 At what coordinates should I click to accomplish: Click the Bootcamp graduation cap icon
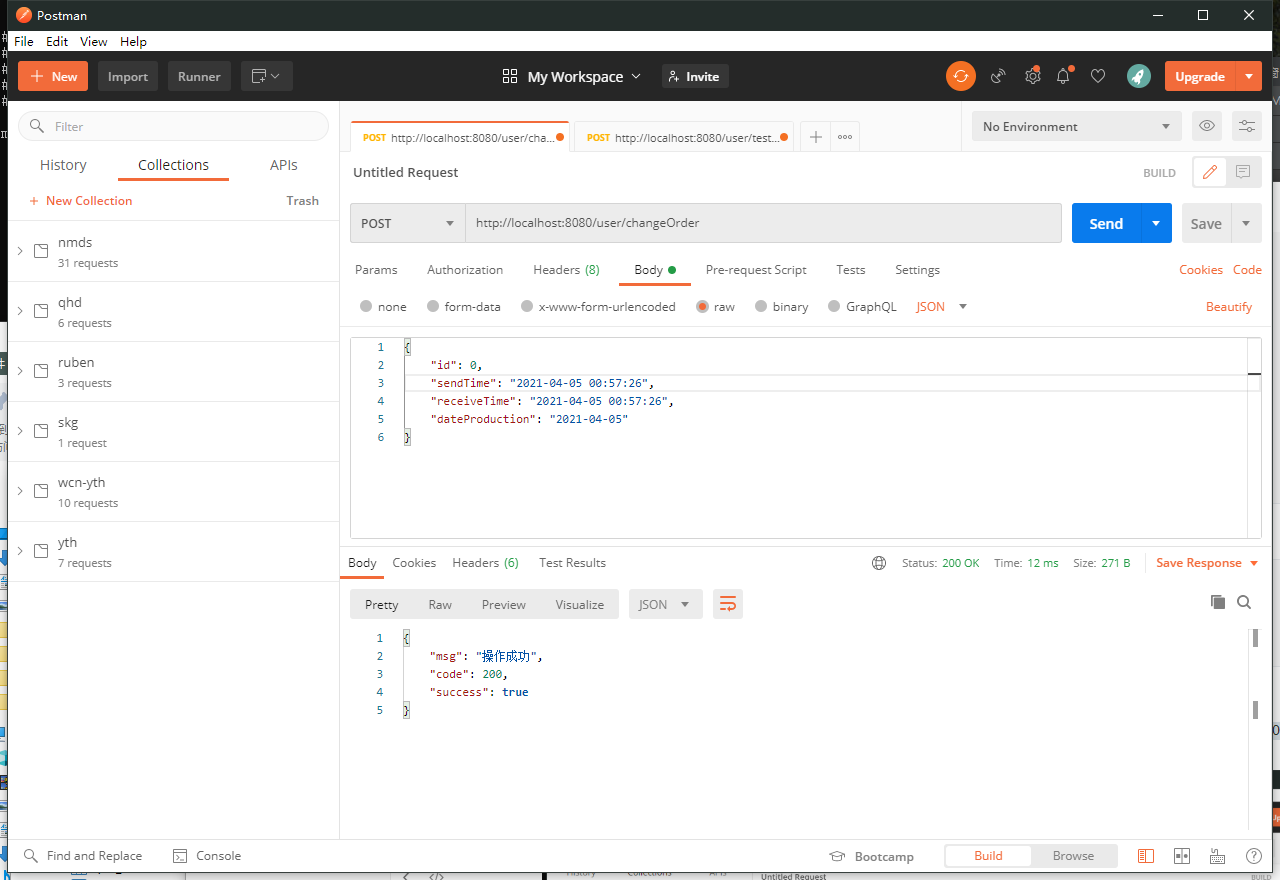[838, 856]
